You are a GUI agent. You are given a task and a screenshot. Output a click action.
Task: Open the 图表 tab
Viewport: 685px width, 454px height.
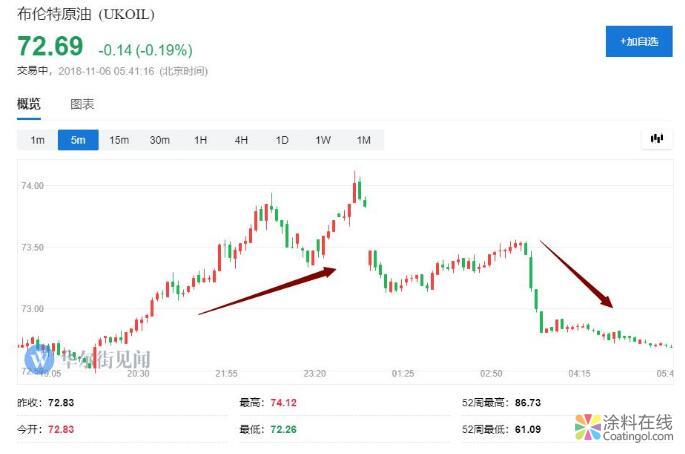coord(82,104)
